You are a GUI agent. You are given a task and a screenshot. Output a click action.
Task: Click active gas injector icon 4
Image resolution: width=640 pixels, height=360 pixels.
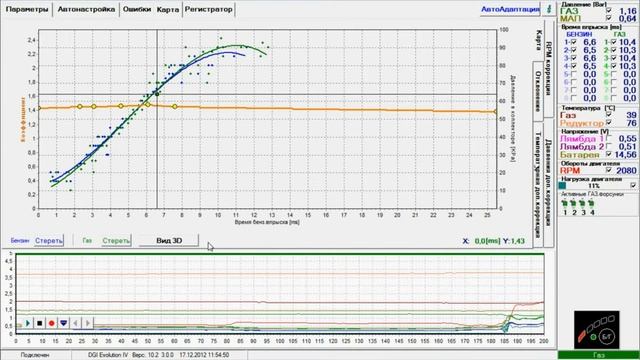click(591, 203)
